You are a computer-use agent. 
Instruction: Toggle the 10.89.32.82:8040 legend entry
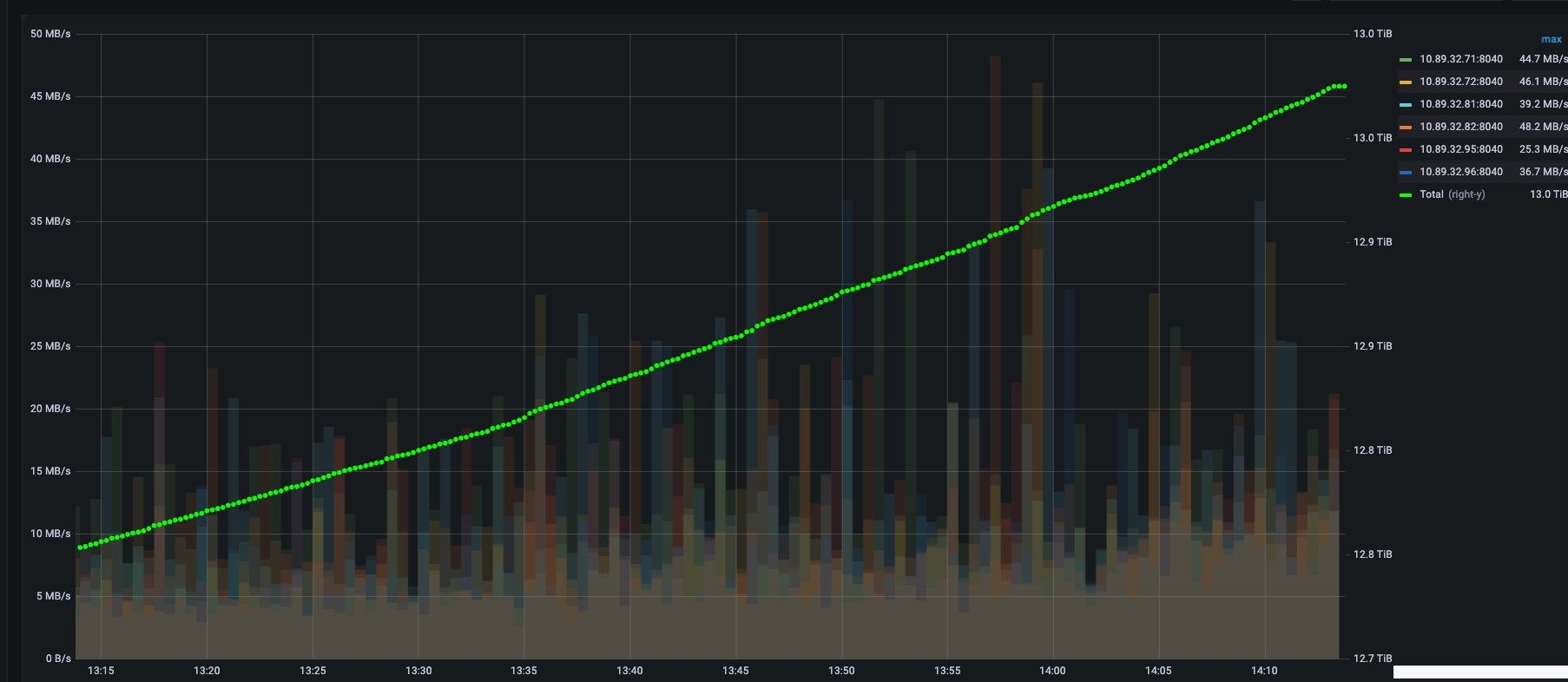pos(1460,127)
